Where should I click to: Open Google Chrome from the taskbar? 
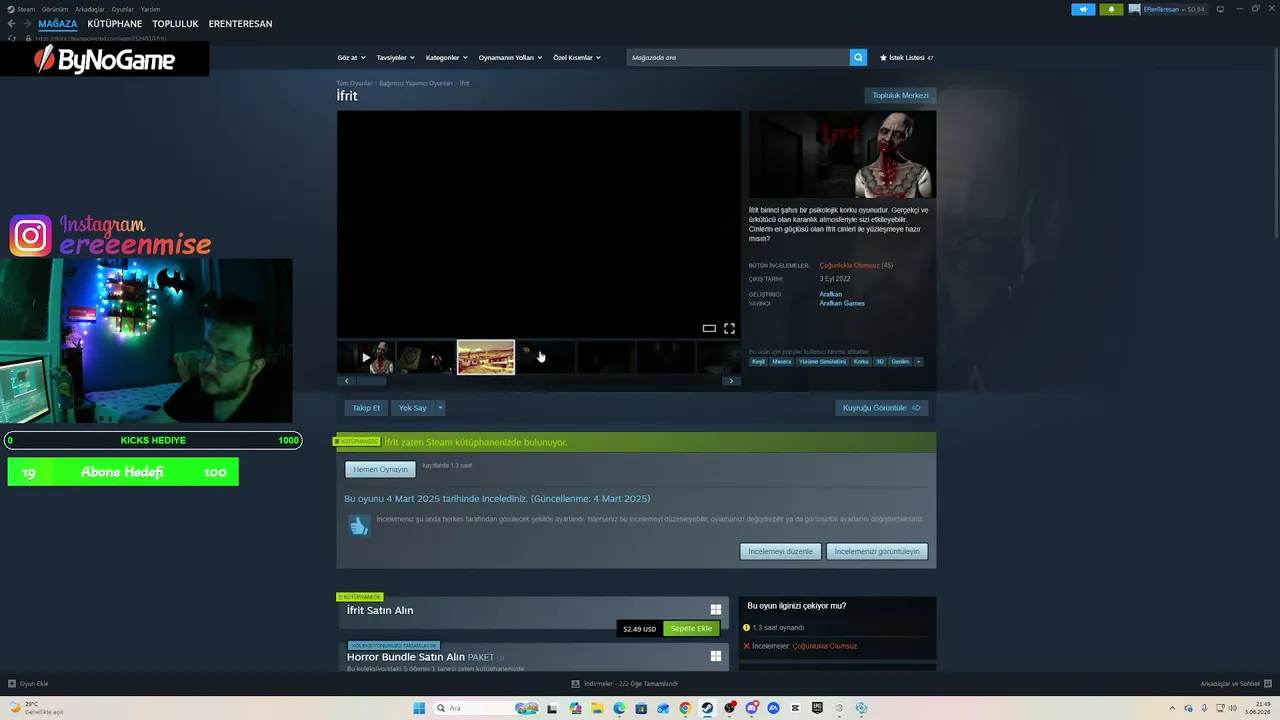coord(685,708)
